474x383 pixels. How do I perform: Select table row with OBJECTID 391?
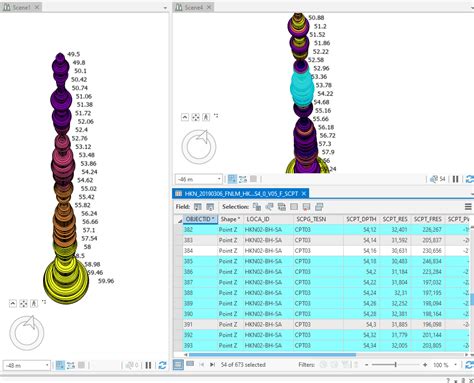[326, 324]
